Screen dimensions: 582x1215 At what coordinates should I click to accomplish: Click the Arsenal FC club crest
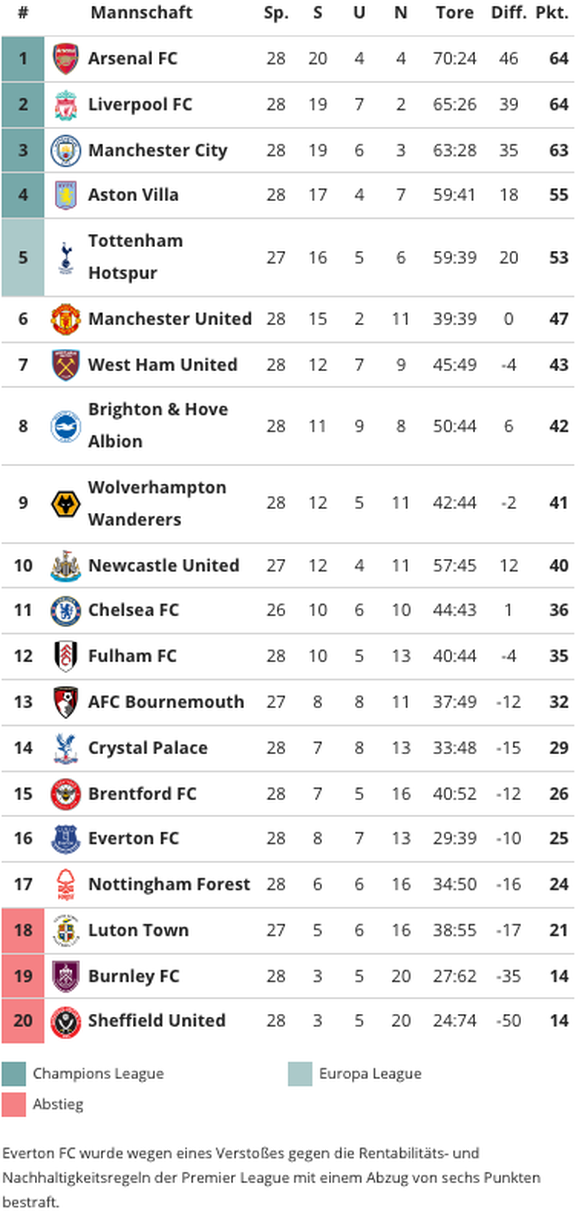[65, 59]
